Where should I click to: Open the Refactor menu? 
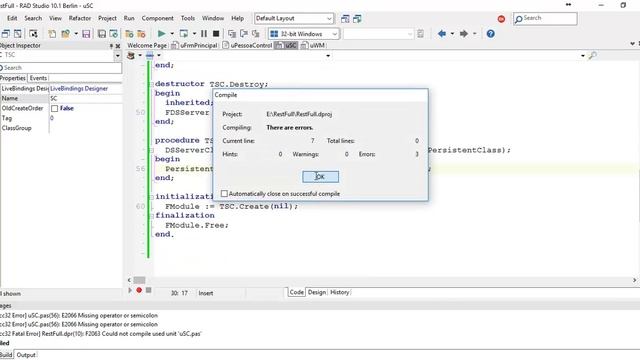click(x=80, y=18)
